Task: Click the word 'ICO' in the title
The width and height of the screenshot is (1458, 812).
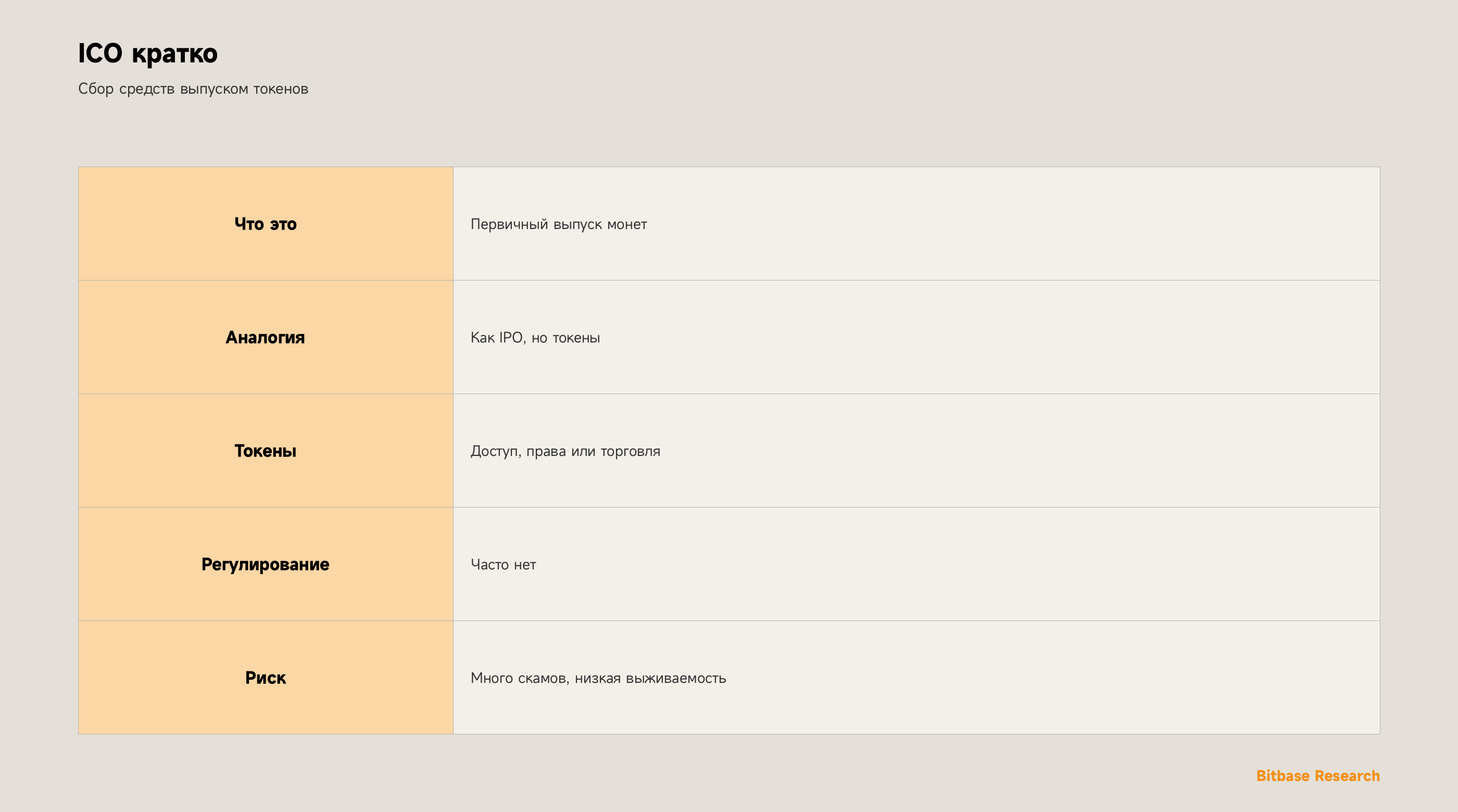Action: (100, 54)
